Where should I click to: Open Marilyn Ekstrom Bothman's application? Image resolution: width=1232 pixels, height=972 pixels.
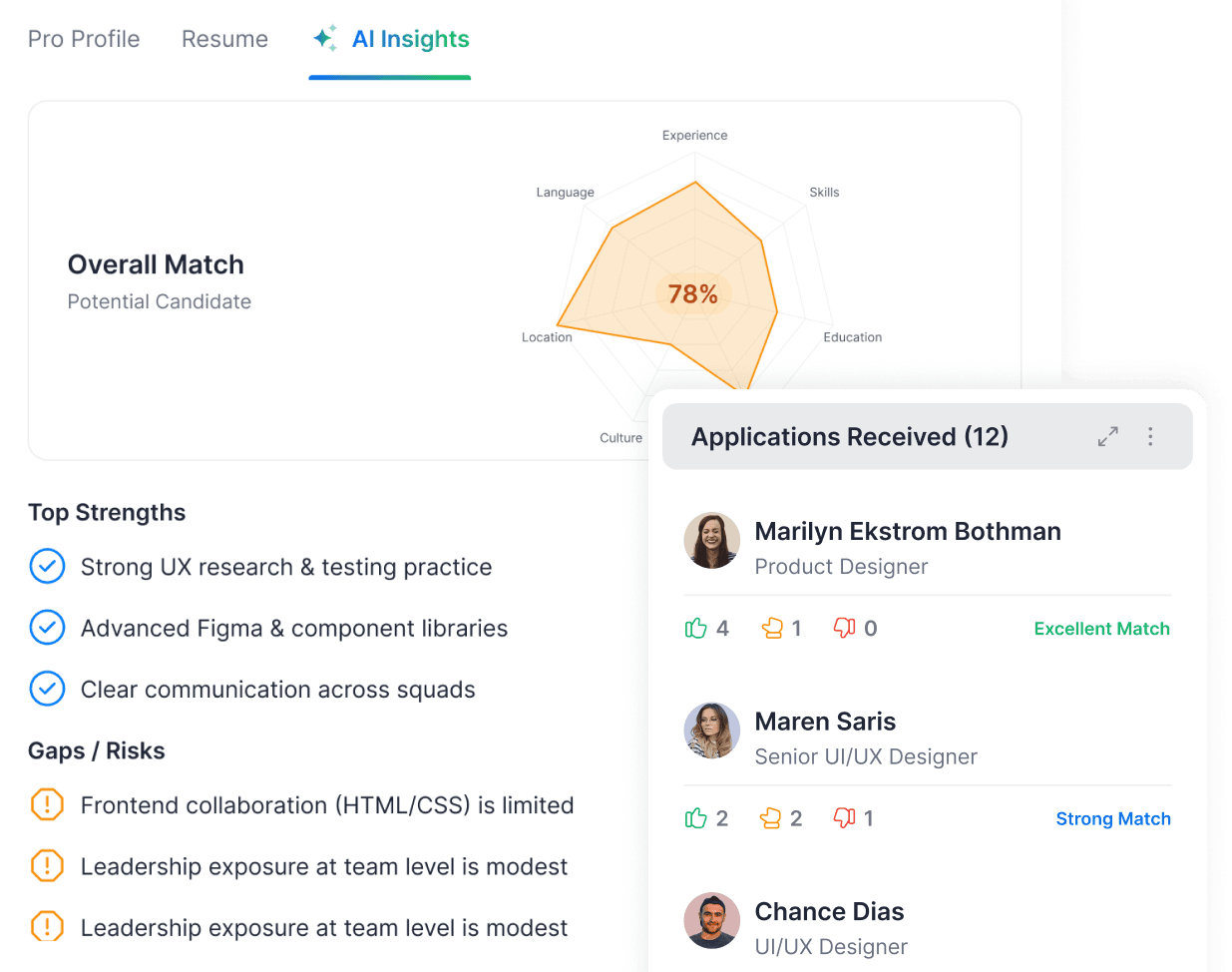908,531
